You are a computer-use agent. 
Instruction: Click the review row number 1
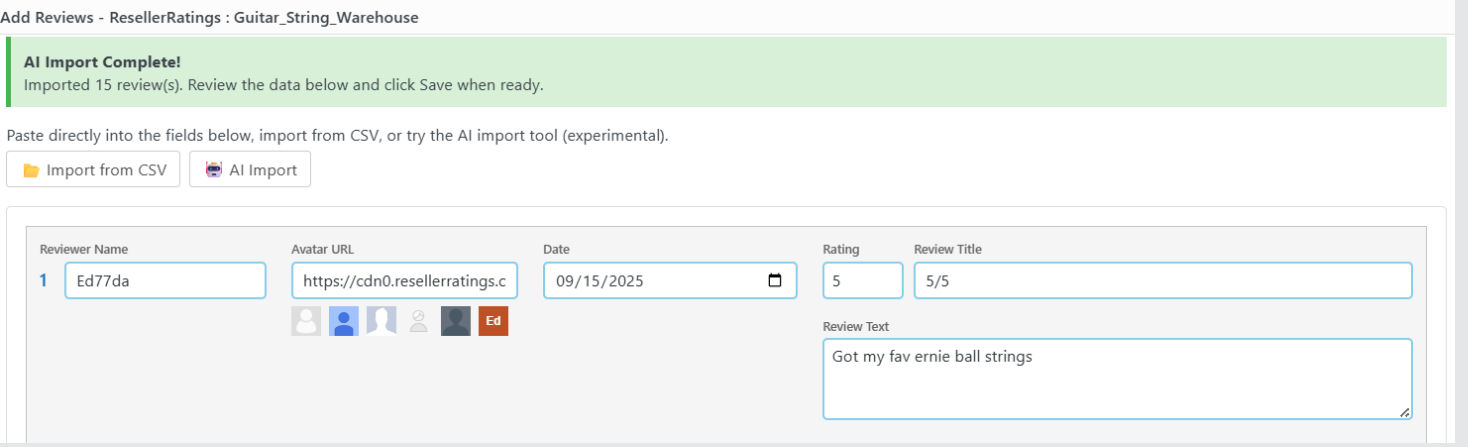click(x=44, y=281)
